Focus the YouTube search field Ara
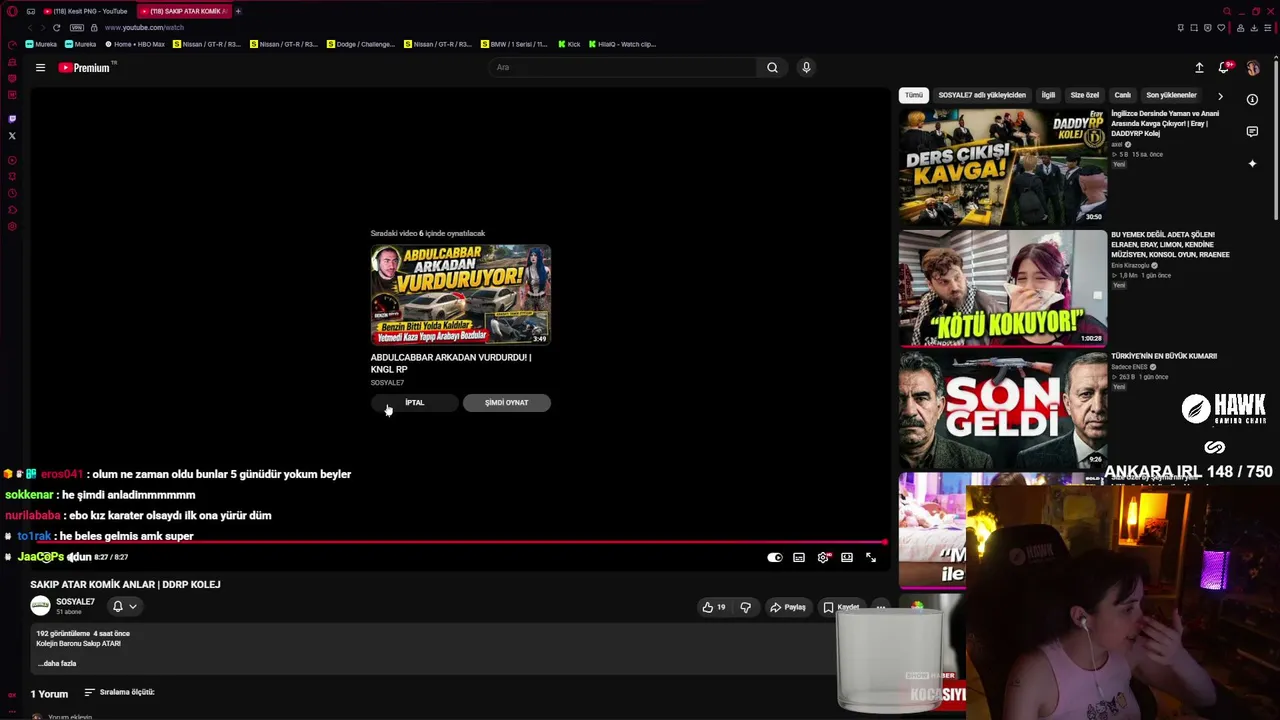 click(x=623, y=67)
